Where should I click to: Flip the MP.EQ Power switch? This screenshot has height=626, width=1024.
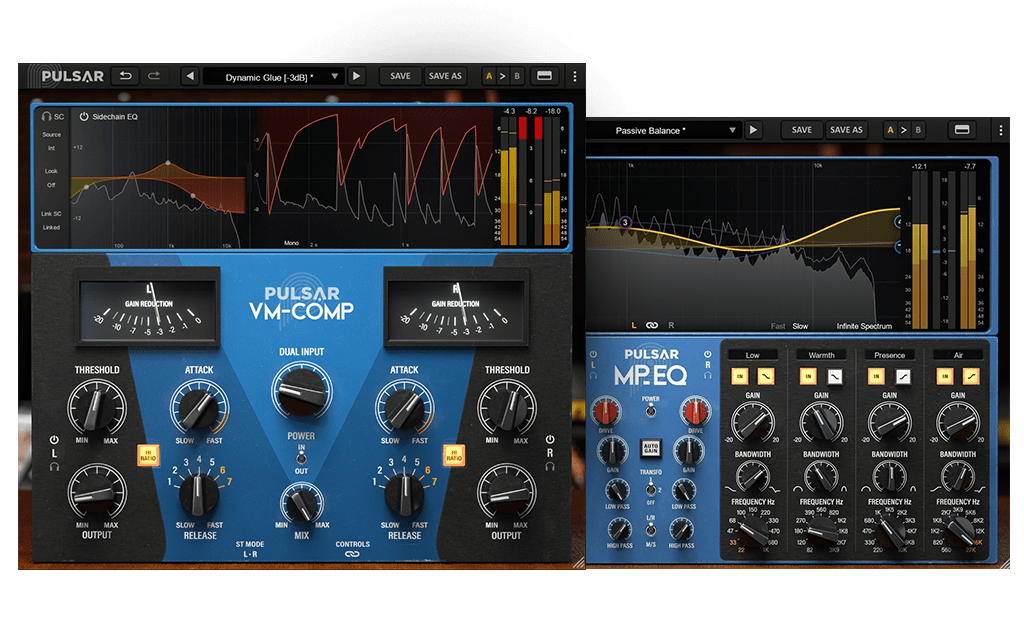click(651, 410)
